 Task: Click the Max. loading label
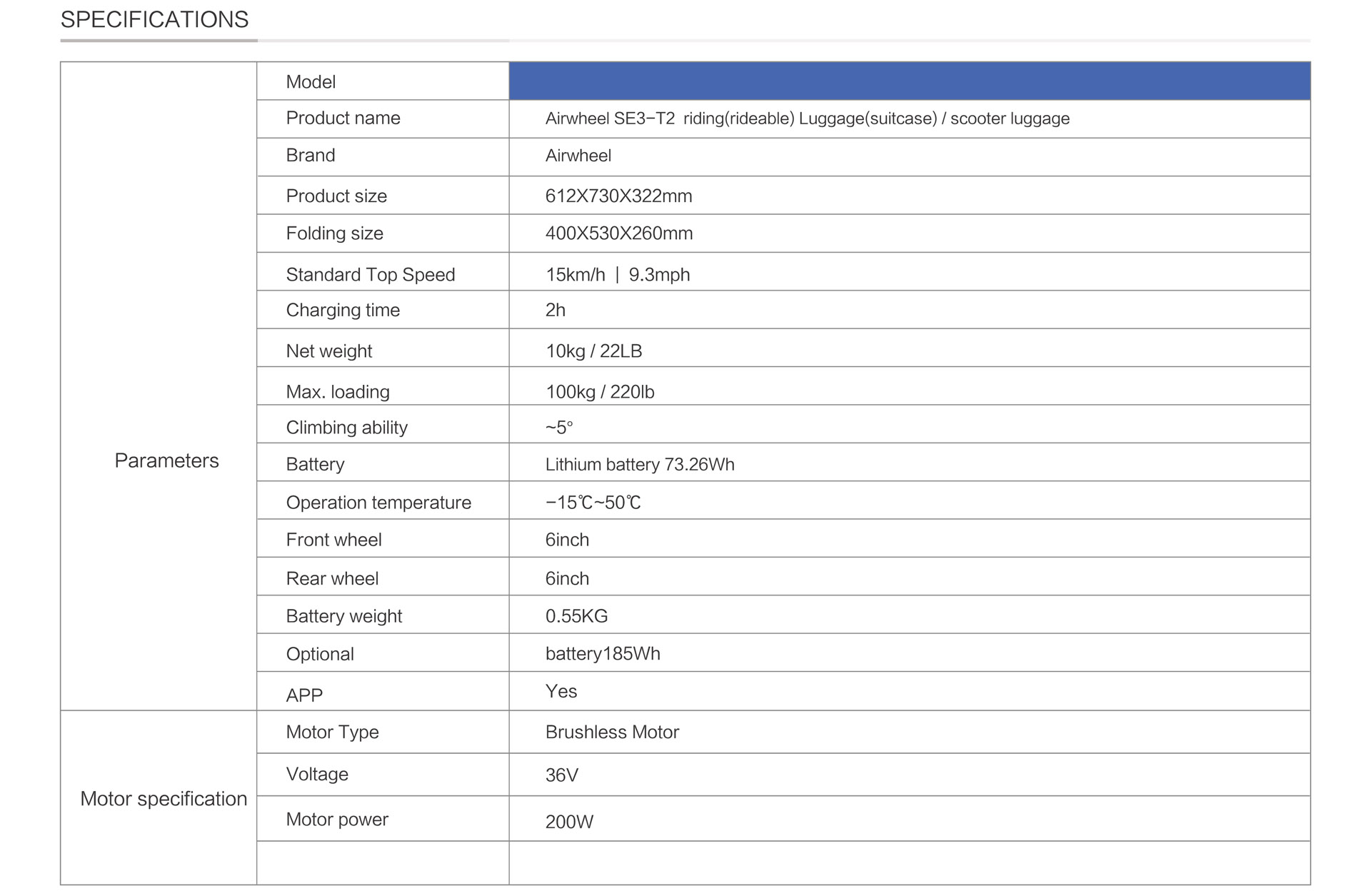[338, 392]
